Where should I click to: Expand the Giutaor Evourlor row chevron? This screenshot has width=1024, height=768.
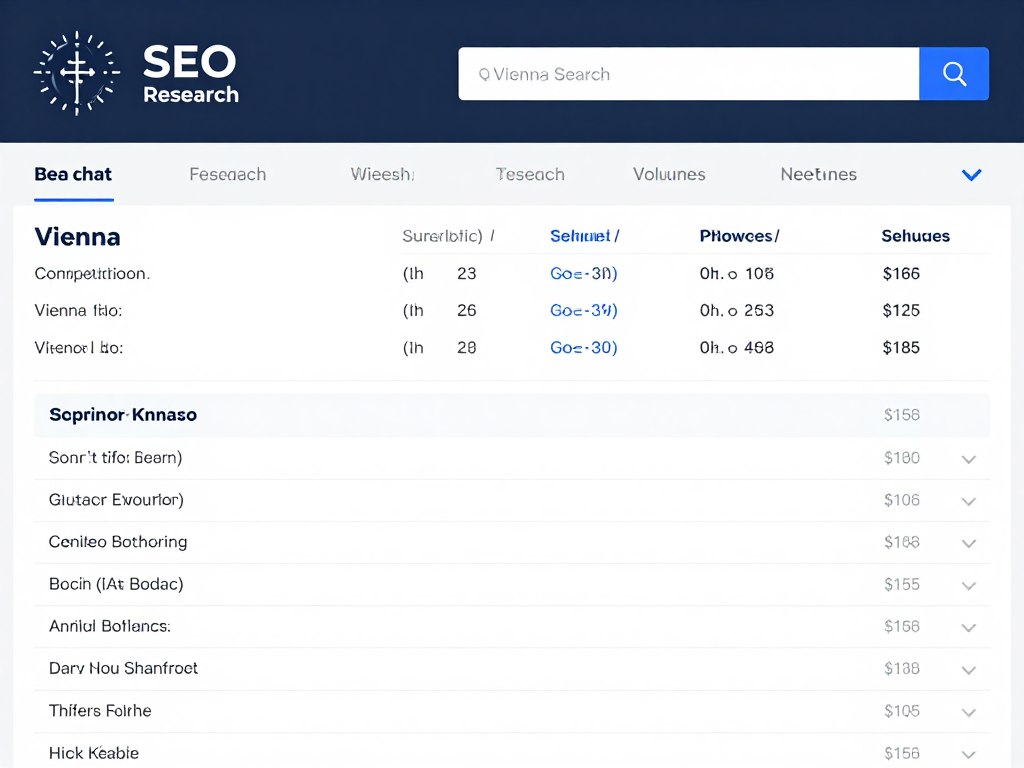click(x=968, y=502)
